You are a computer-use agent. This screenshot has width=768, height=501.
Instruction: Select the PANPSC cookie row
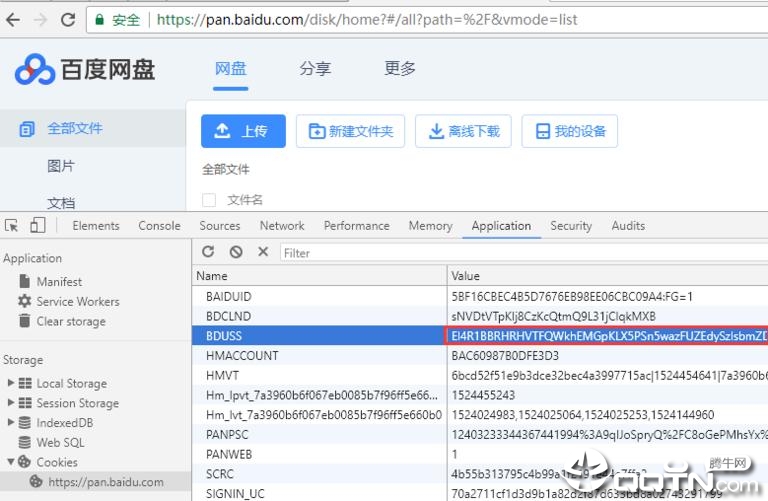click(x=480, y=434)
